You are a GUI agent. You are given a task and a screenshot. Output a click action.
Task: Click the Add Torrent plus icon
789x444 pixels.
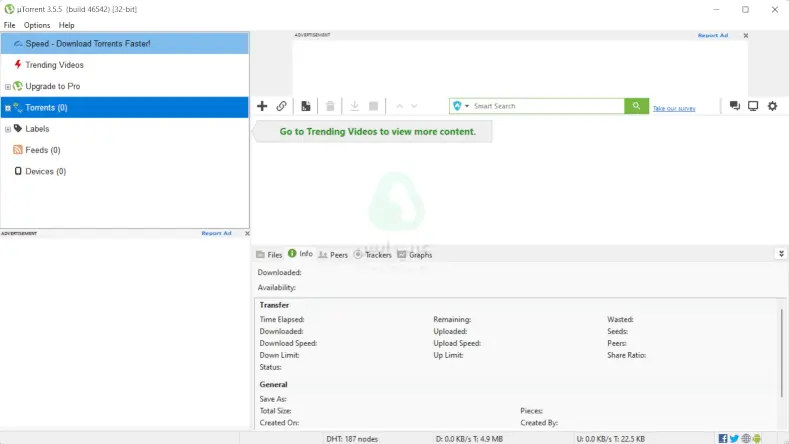[x=262, y=106]
